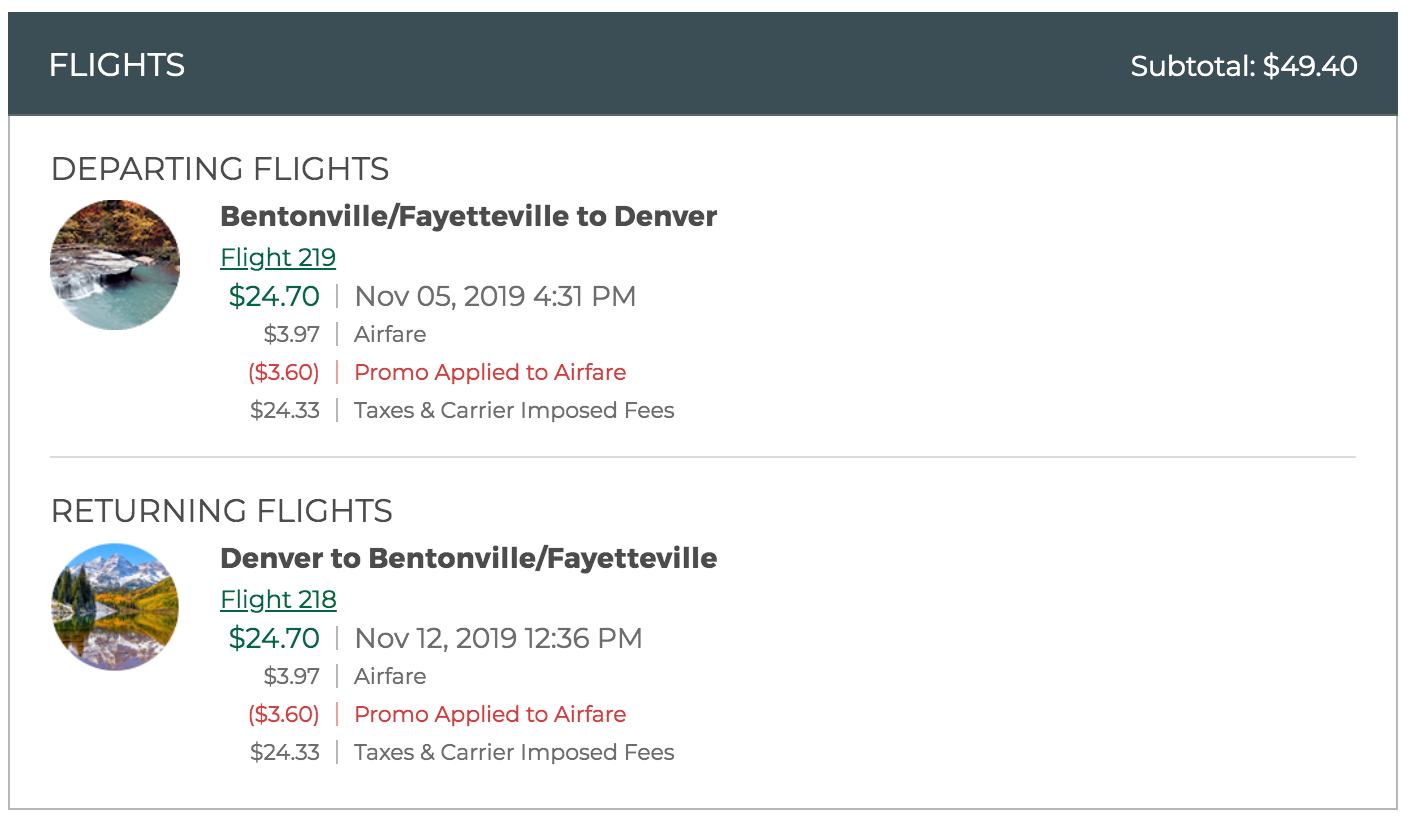1416x822 pixels.
Task: Click the Nov 12, 2019 12:36 PM date
Action: coord(498,638)
